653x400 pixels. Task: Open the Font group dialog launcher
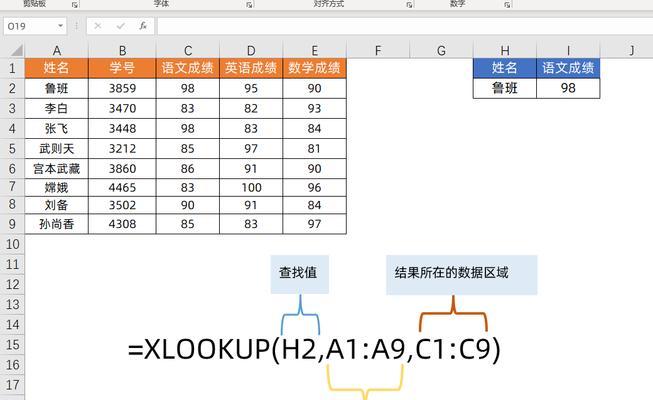249,5
